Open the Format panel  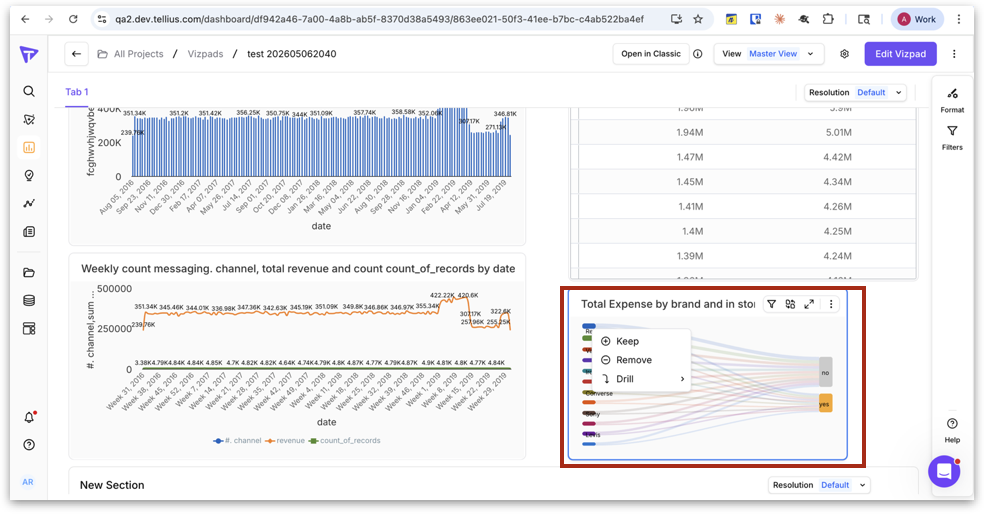952,100
